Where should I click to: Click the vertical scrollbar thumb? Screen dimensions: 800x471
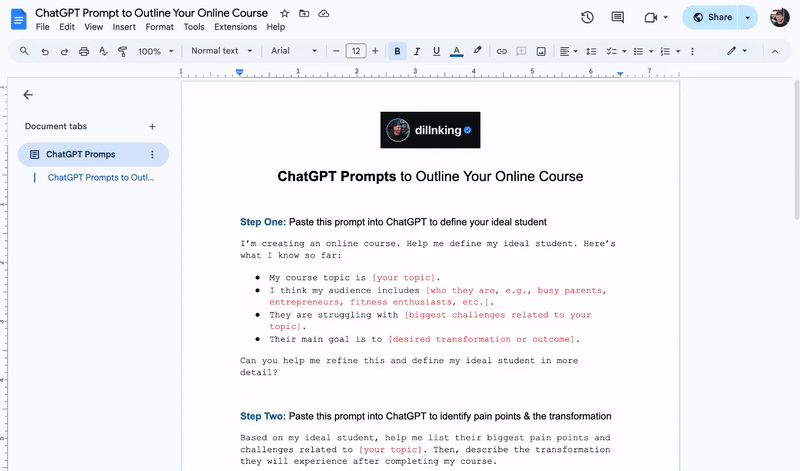796,150
